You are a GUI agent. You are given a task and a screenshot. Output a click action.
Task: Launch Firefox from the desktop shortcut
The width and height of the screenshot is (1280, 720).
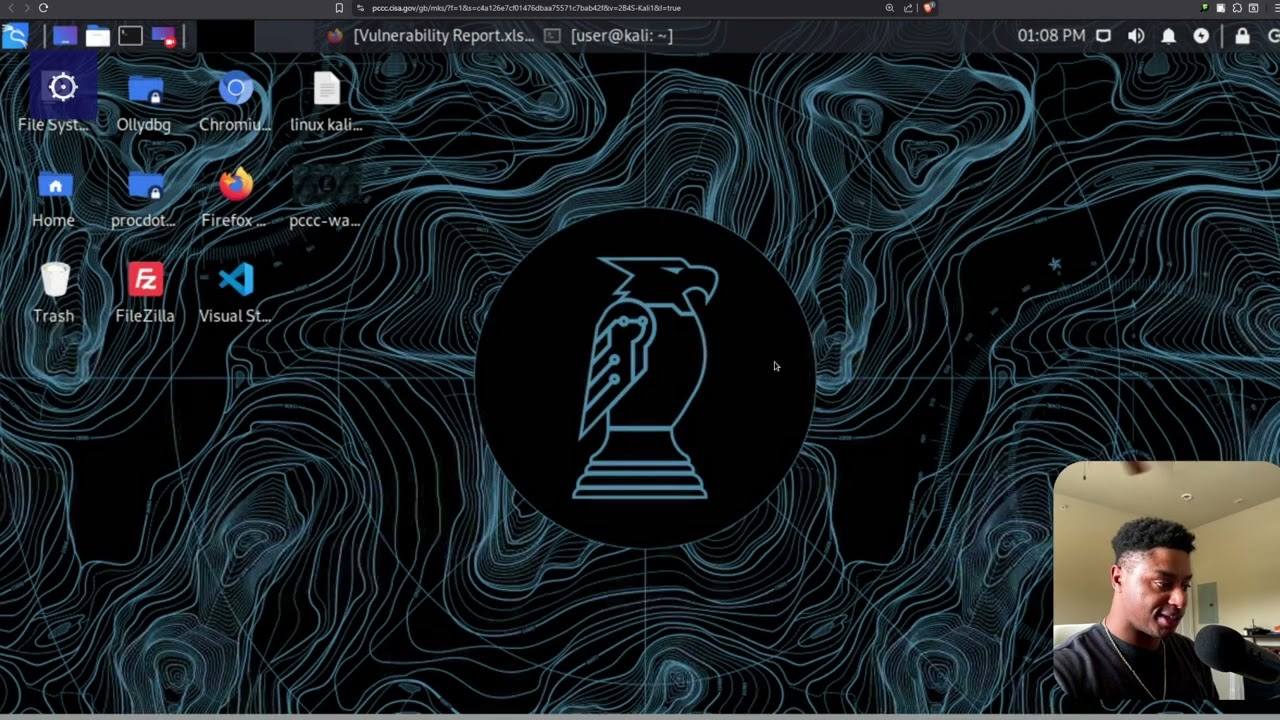pyautogui.click(x=236, y=198)
